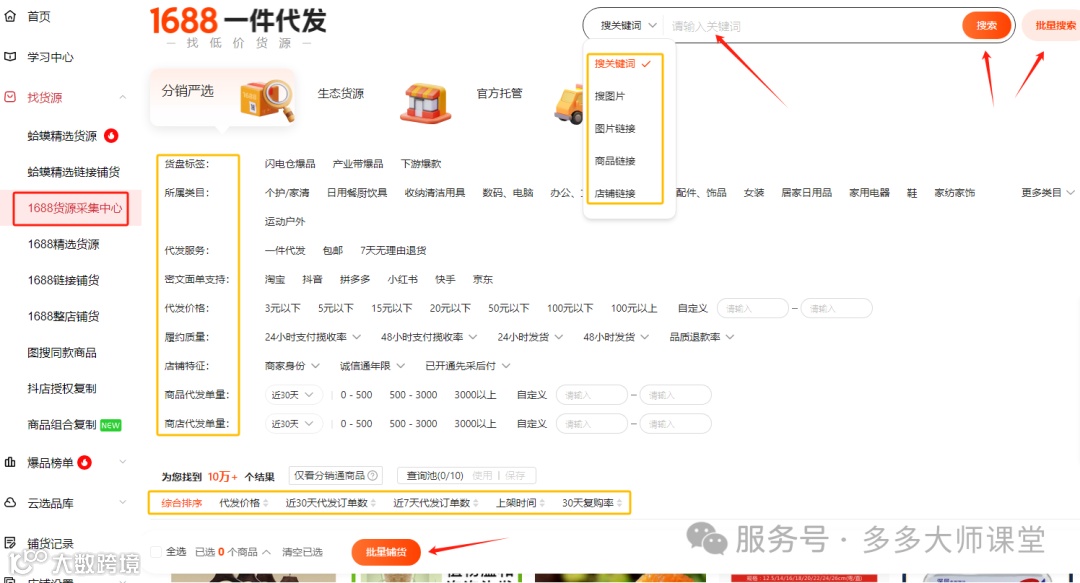This screenshot has height=583, width=1080.
Task: Click the 云选品库 cloud icon
Action: coord(10,503)
